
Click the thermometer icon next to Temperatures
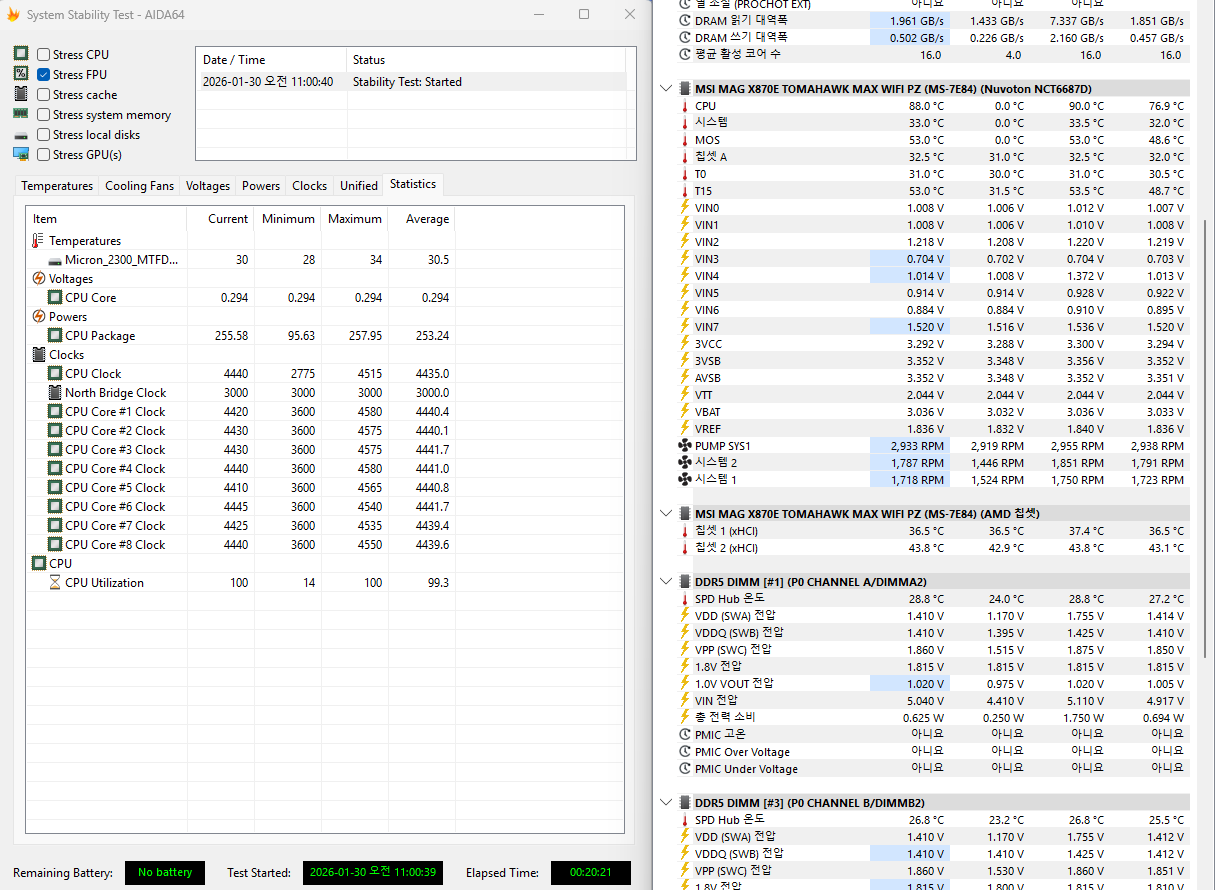tap(38, 241)
